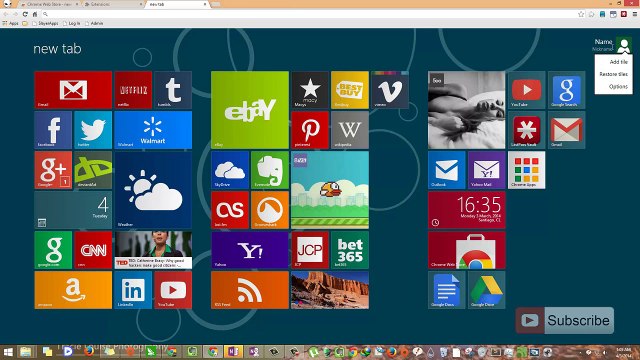This screenshot has width=640, height=360.
Task: Open the Pinterest tile
Action: (310, 130)
